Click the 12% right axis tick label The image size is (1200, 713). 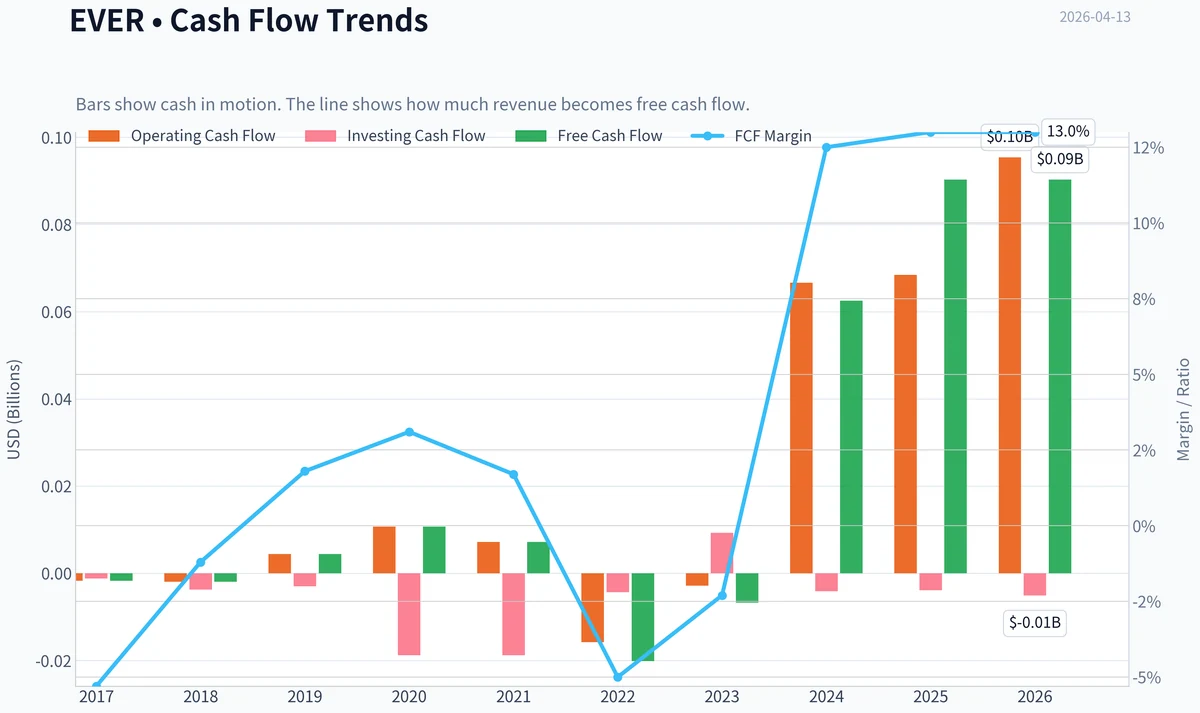[1150, 148]
